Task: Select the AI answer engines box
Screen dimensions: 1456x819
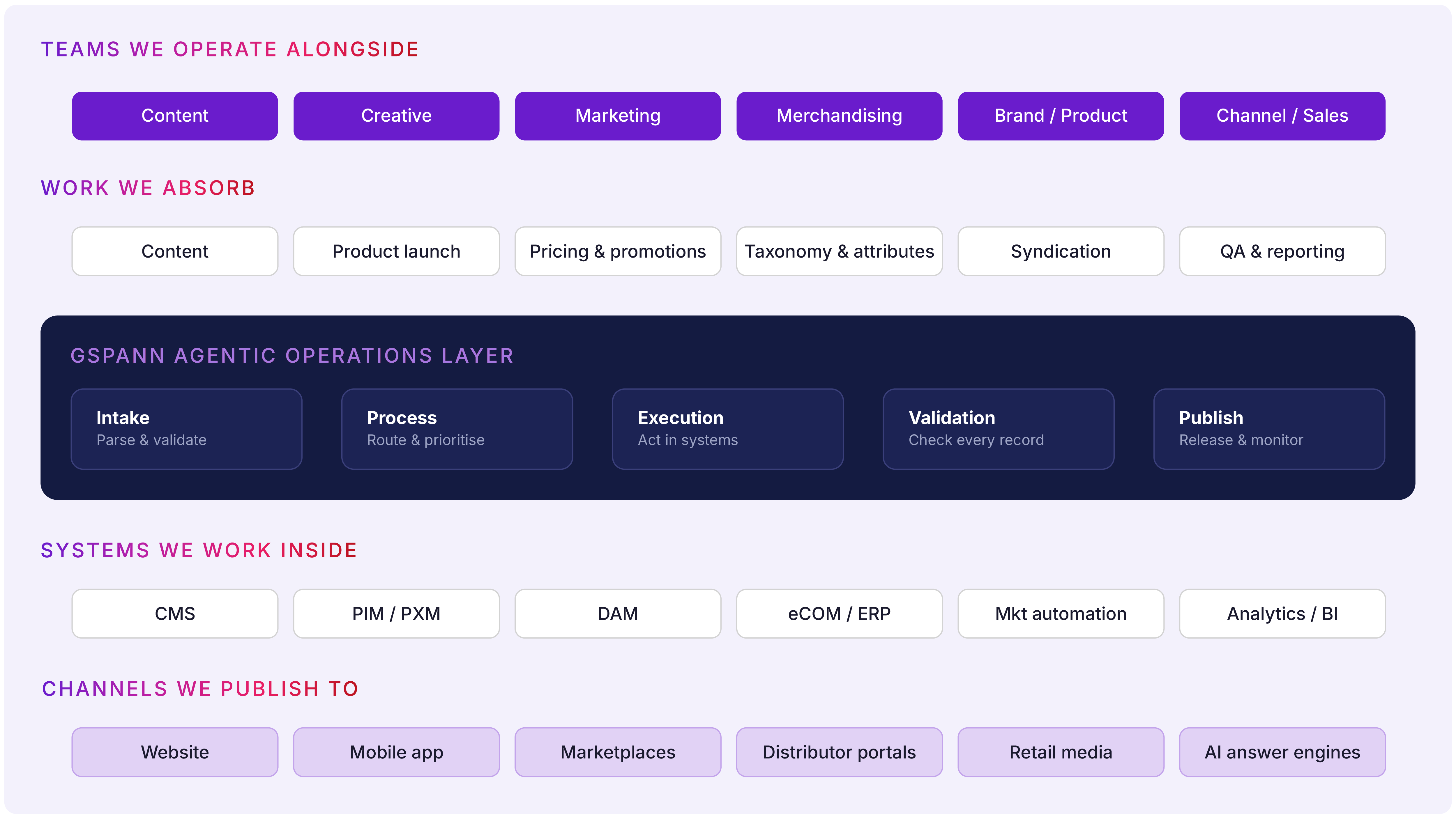Action: (x=1282, y=752)
